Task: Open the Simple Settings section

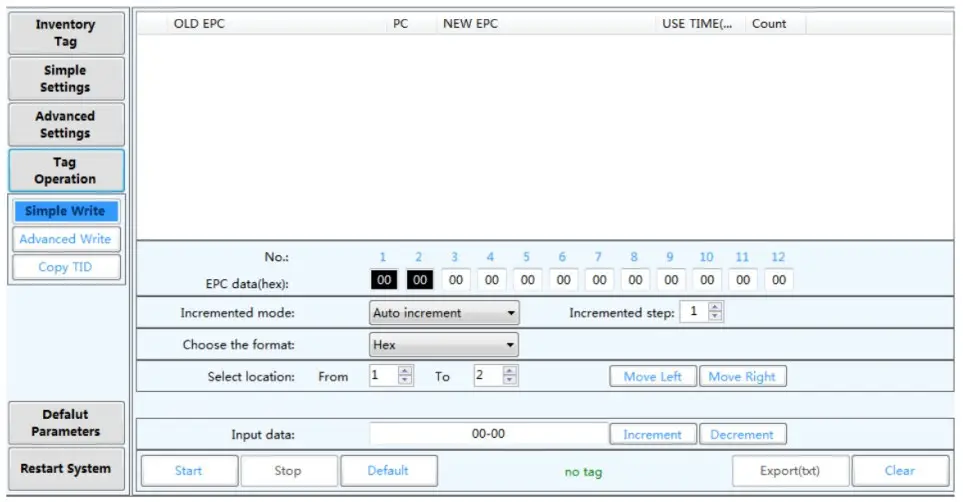Action: (x=66, y=79)
